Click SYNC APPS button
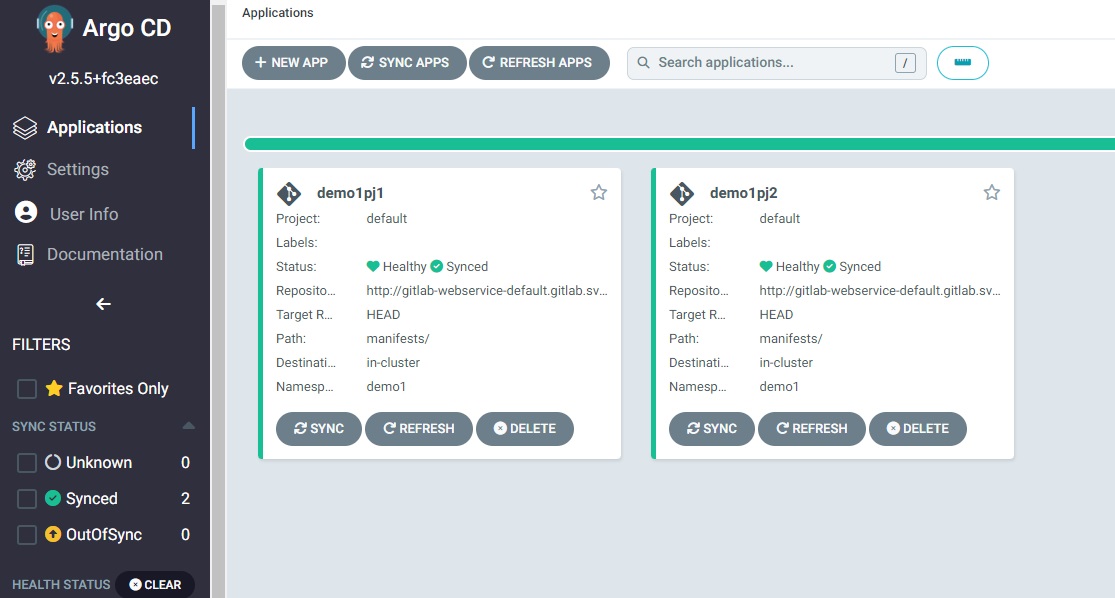This screenshot has width=1115, height=598. (x=407, y=63)
